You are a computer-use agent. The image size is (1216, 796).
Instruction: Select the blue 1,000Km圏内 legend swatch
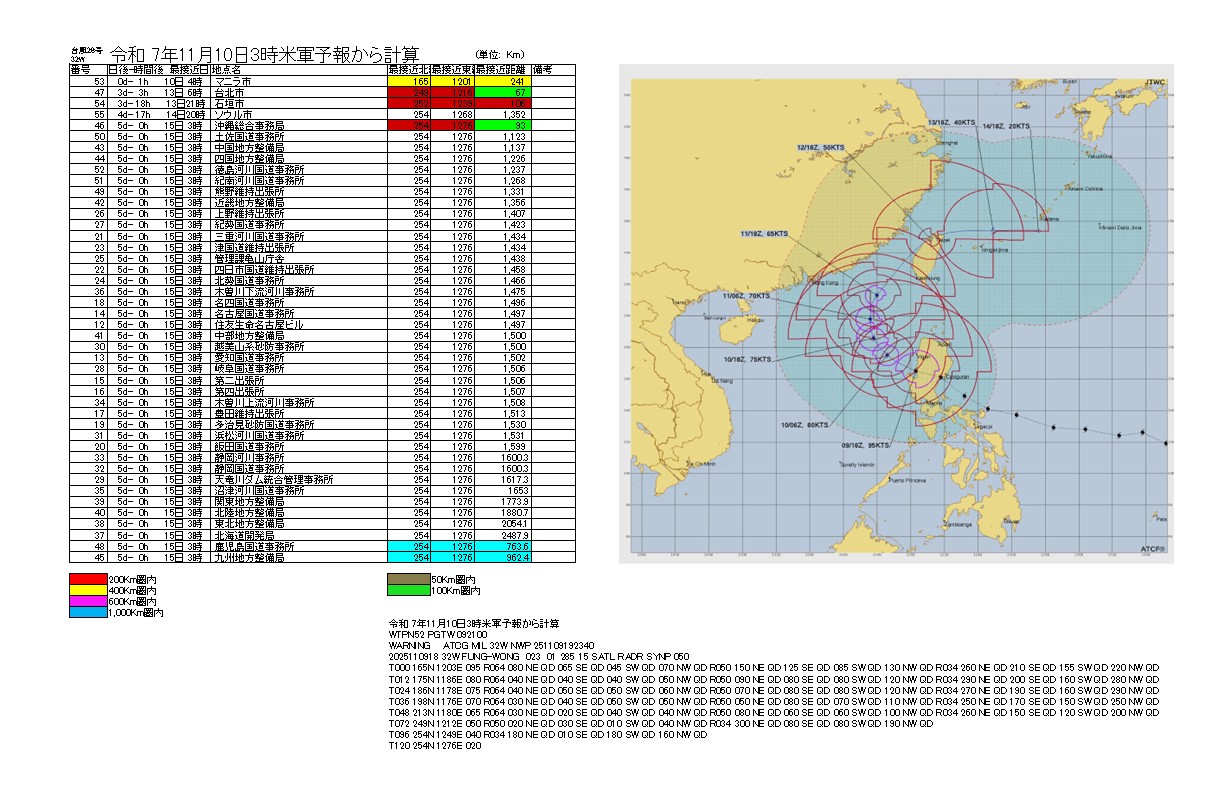click(88, 612)
